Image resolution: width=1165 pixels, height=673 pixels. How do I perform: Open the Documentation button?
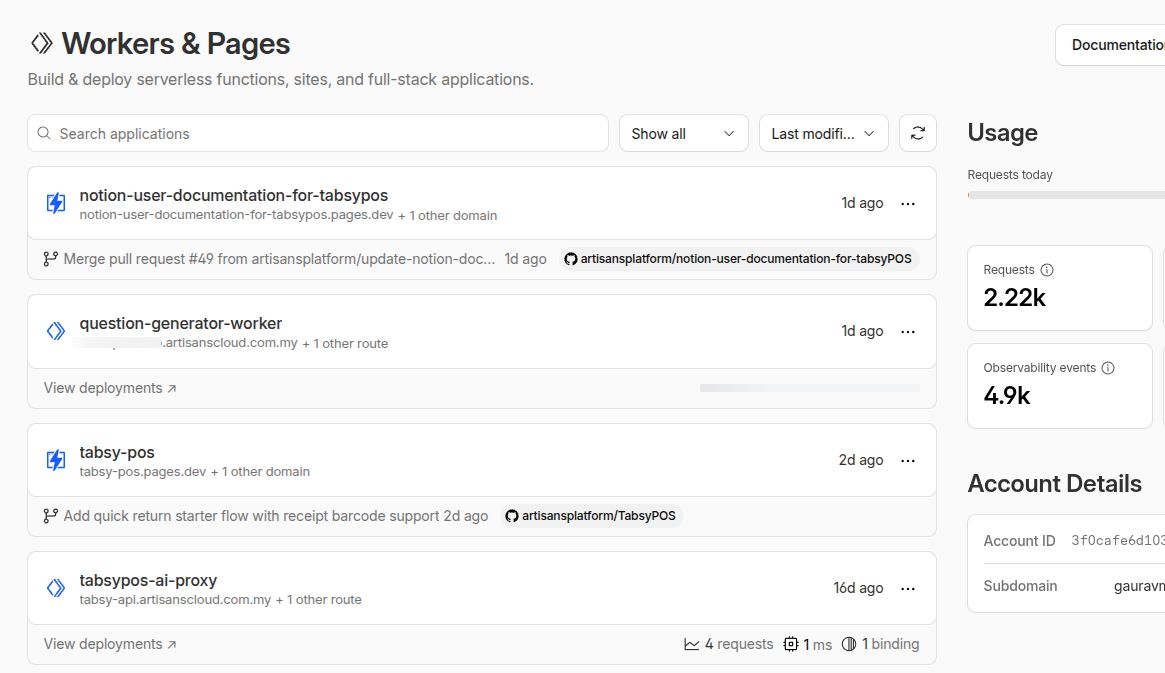[x=1110, y=45]
